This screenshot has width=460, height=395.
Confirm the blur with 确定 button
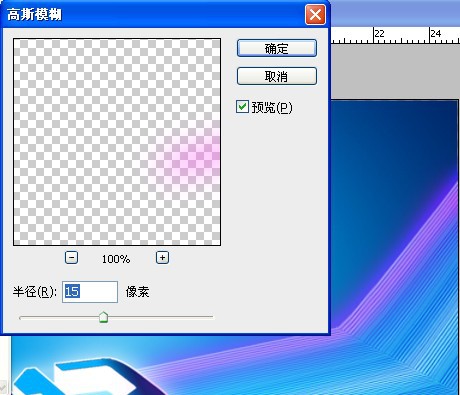(x=277, y=48)
